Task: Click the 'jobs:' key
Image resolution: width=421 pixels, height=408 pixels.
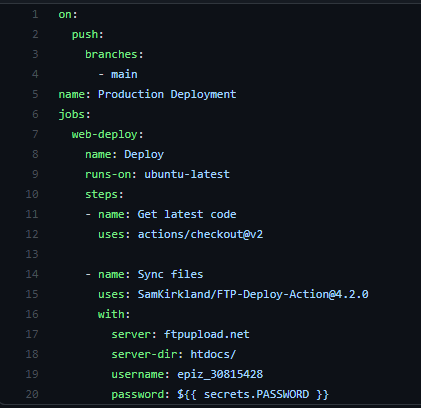Action: click(x=74, y=114)
